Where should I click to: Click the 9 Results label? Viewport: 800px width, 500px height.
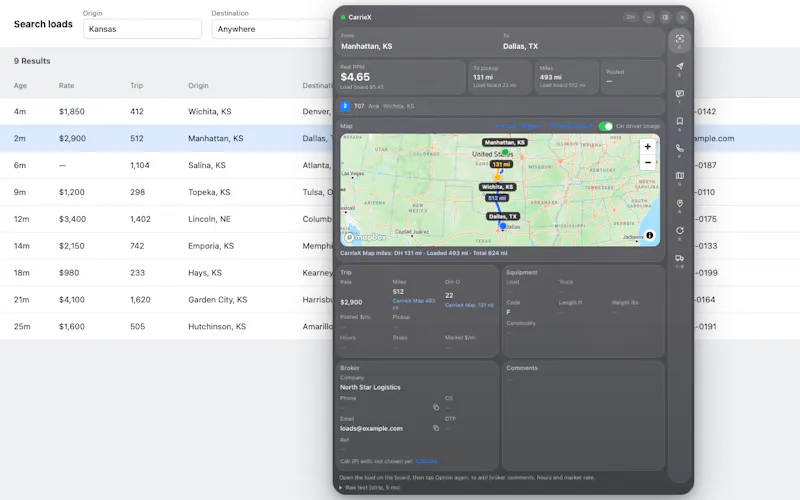(32, 61)
